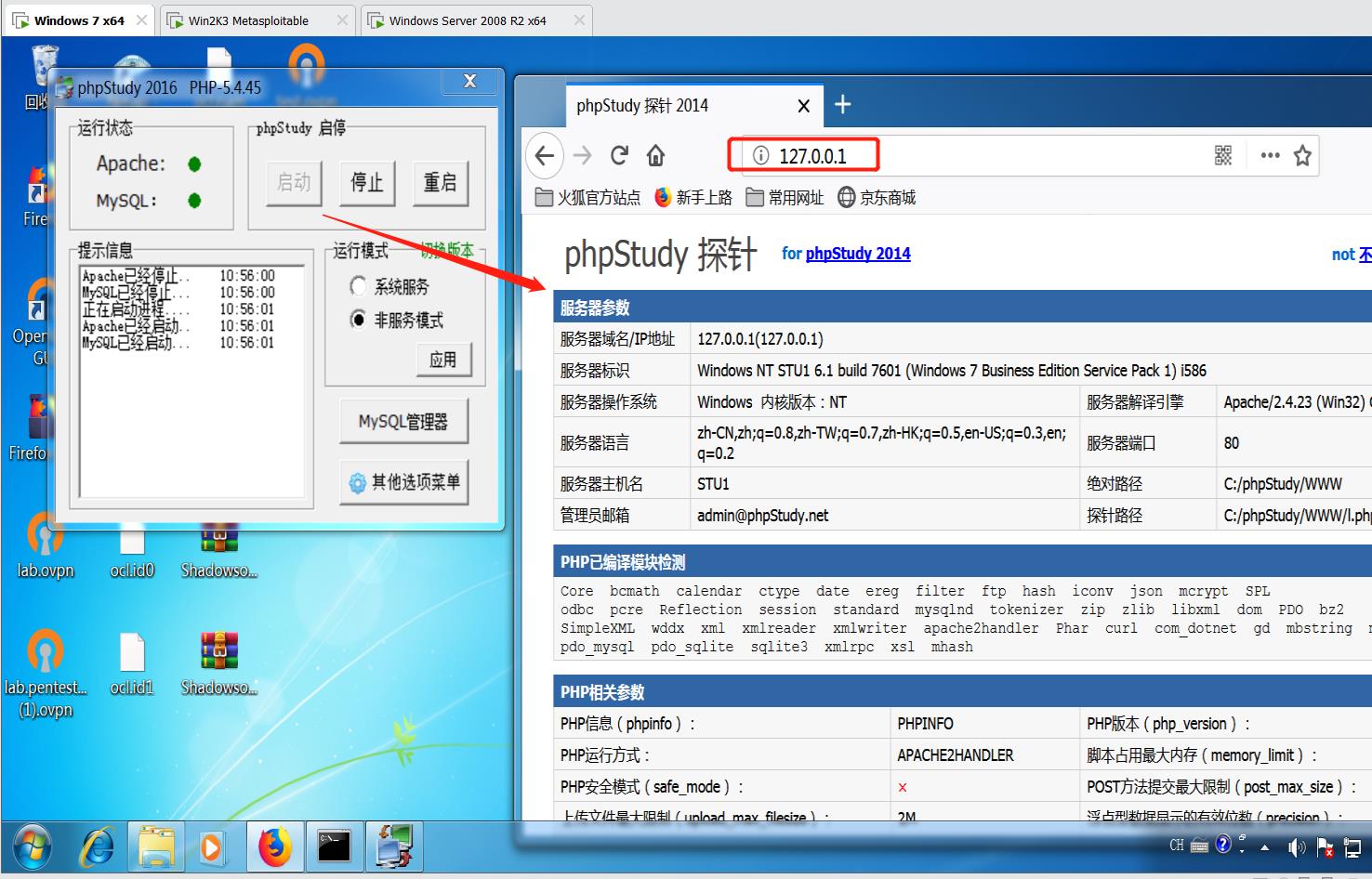Show site info icon beside 127.0.0.1
Screen dimensions: 1372x879
coord(760,155)
